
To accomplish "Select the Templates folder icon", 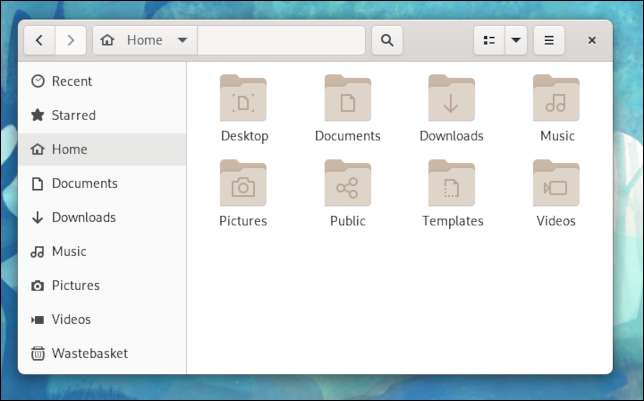I will [x=451, y=184].
